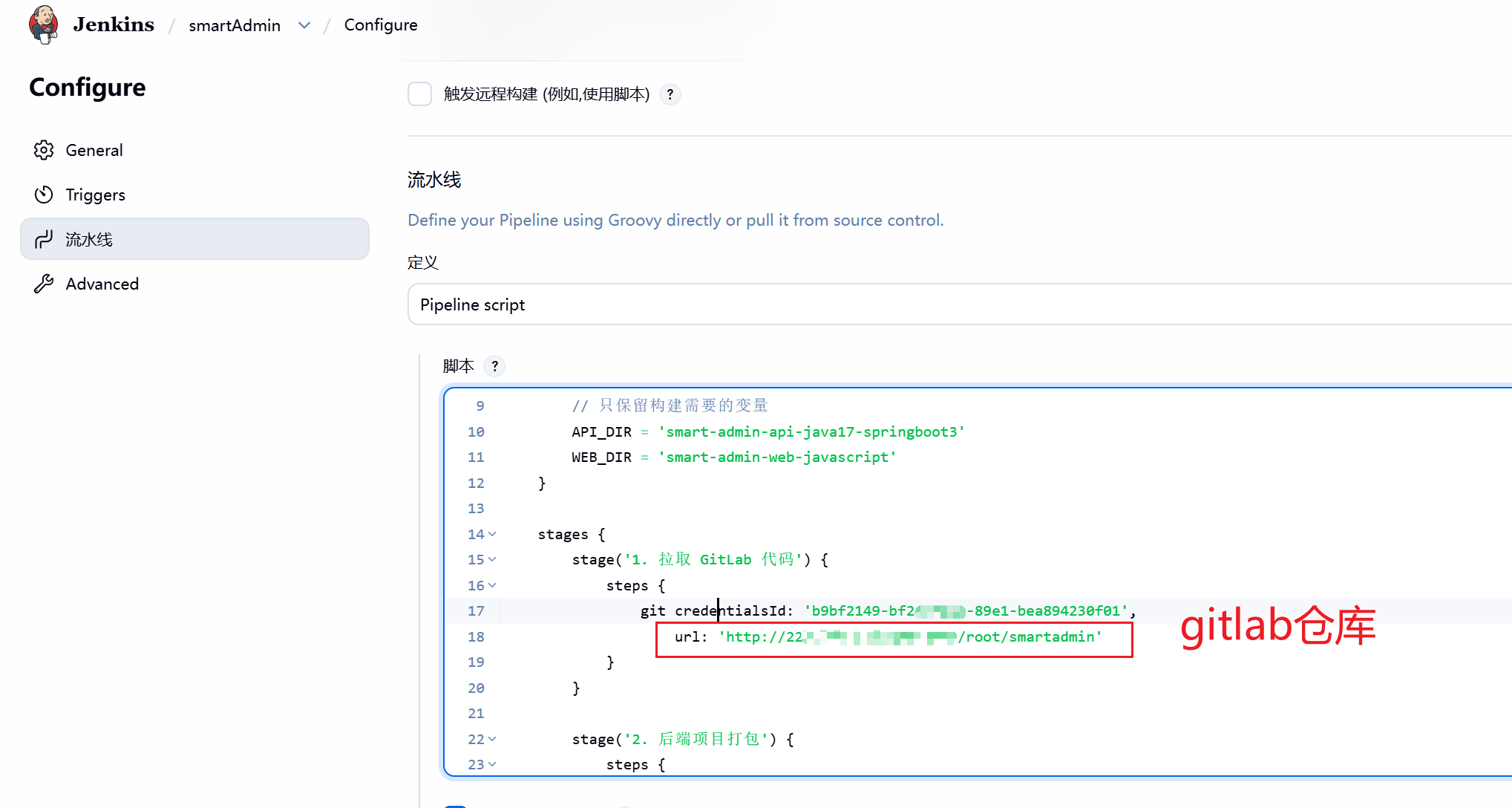Click the General gear icon in sidebar
Image resolution: width=1512 pixels, height=808 pixels.
(x=44, y=150)
